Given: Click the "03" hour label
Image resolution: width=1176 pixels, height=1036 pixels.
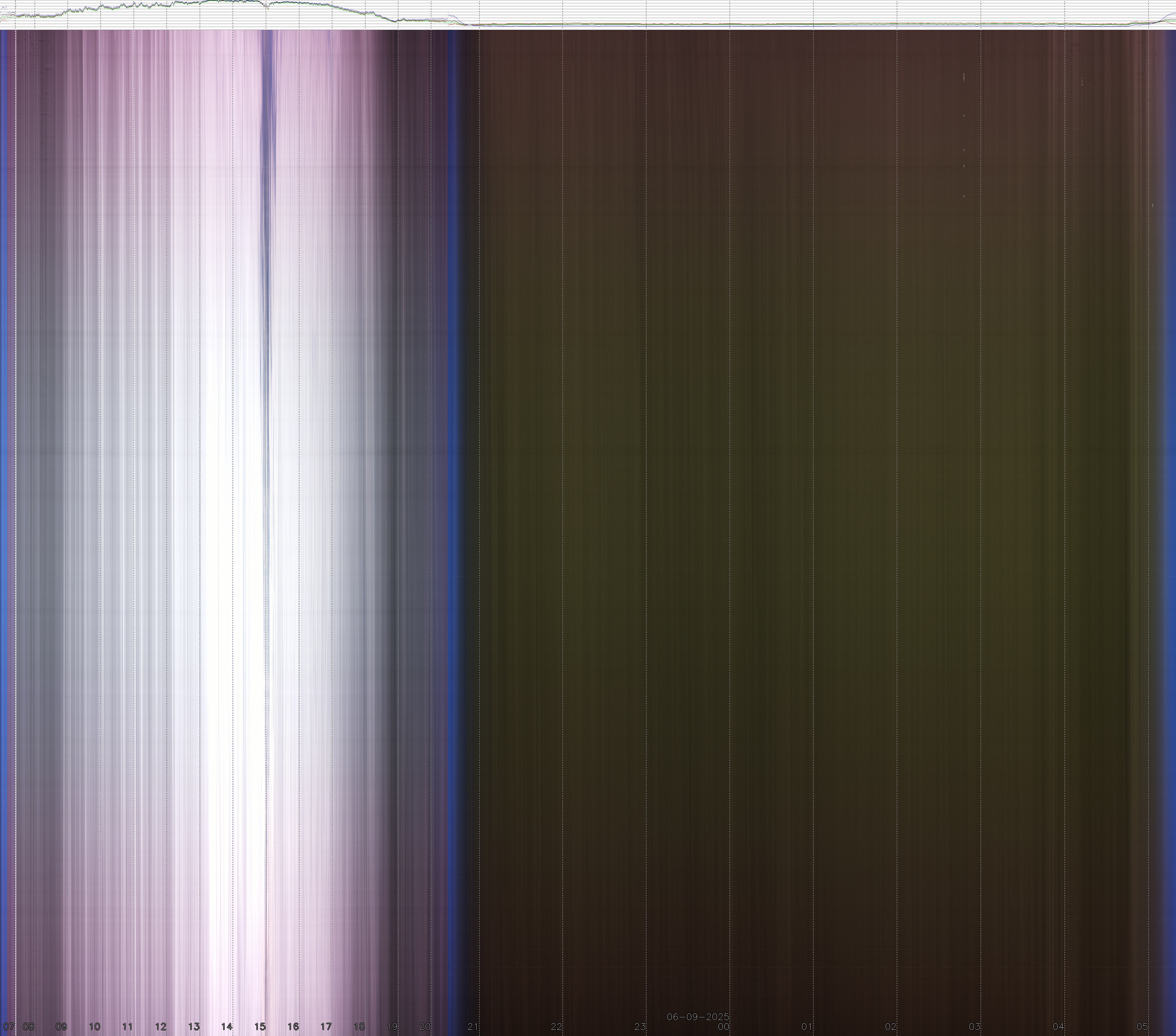Looking at the screenshot, I should point(975,1026).
